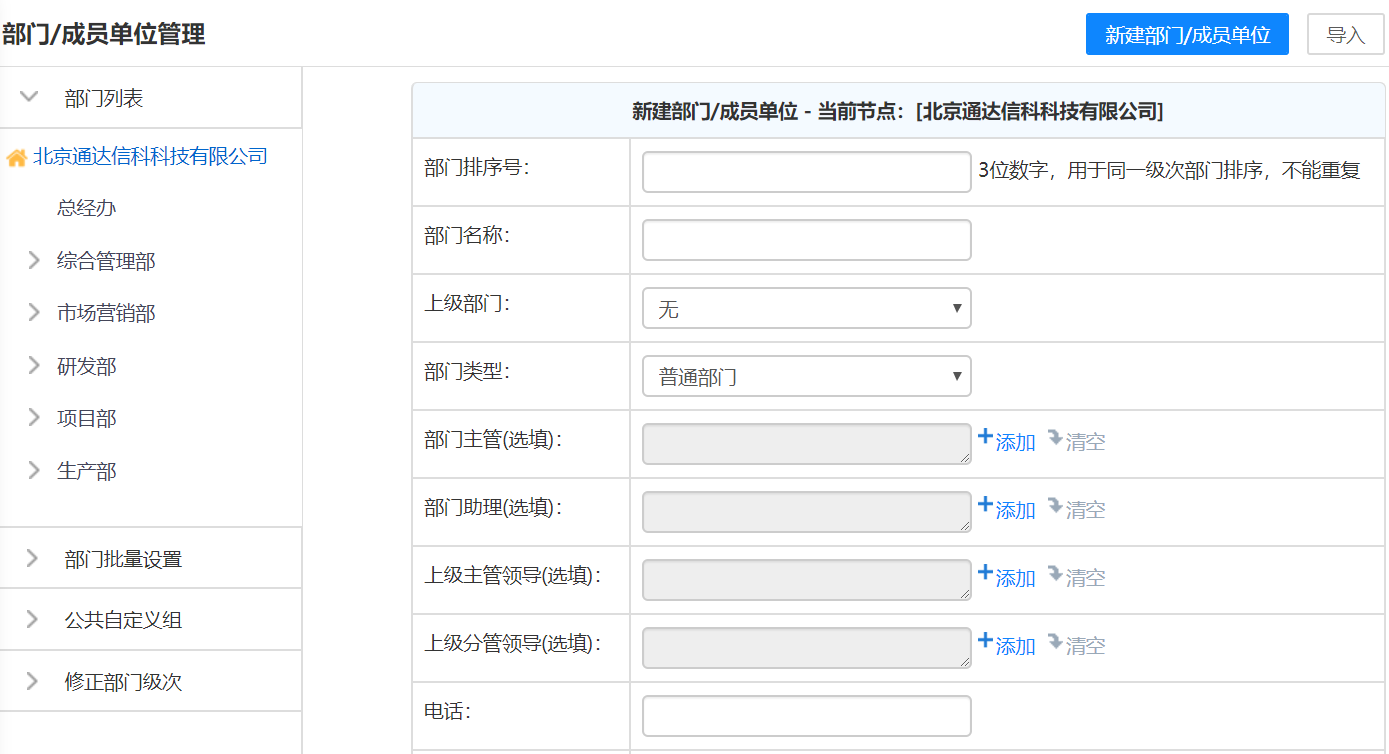Click the clear icon for 上级主管领导

pyautogui.click(x=1055, y=574)
